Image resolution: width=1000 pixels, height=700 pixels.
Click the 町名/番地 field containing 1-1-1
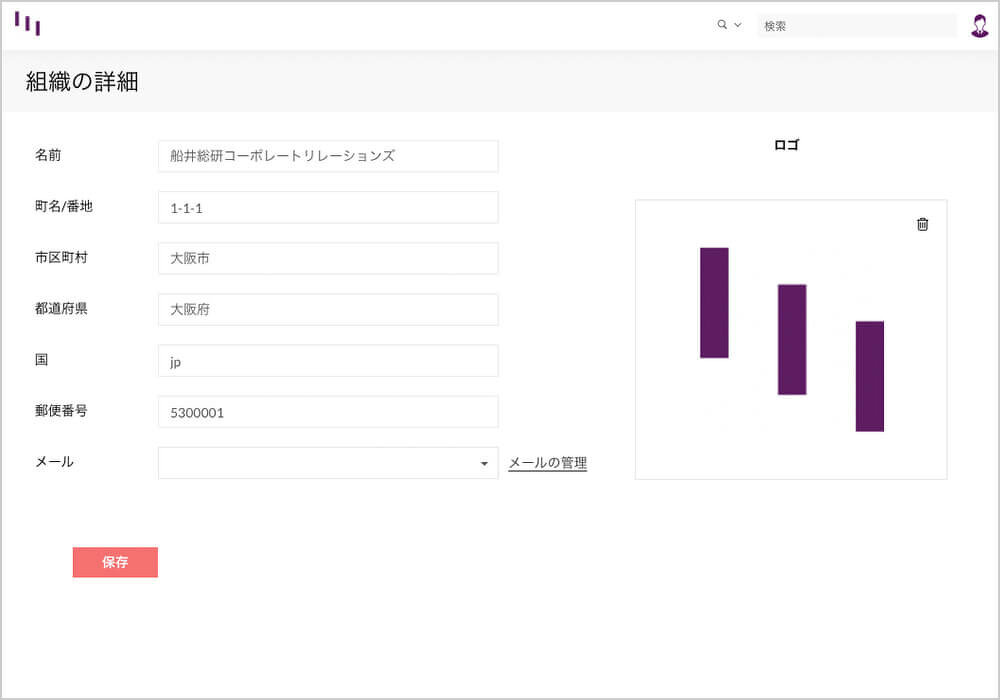328,207
